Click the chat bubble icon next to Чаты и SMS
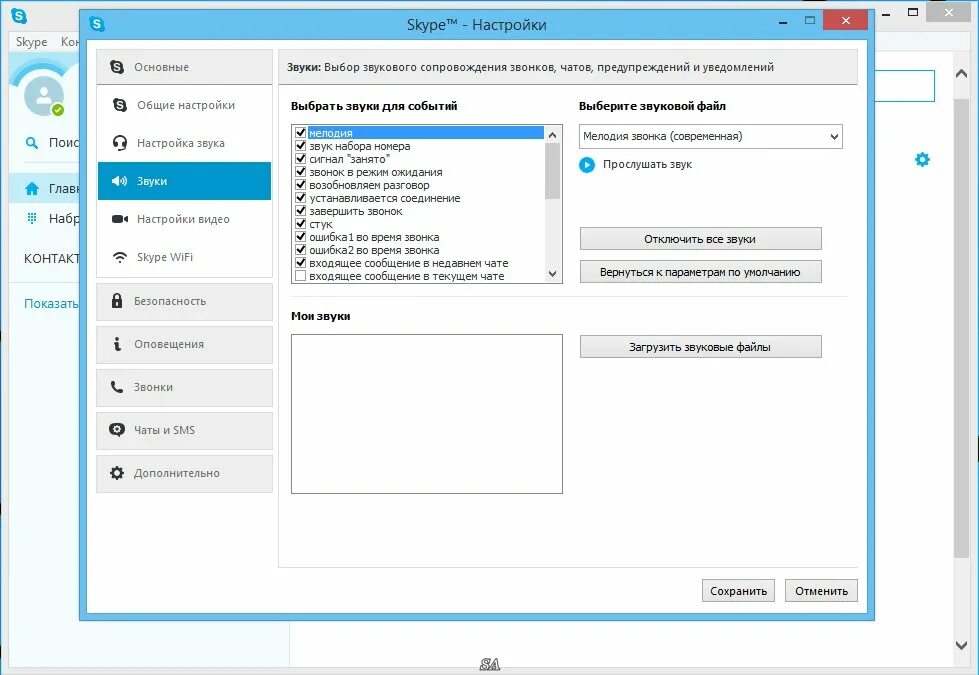 pyautogui.click(x=117, y=430)
